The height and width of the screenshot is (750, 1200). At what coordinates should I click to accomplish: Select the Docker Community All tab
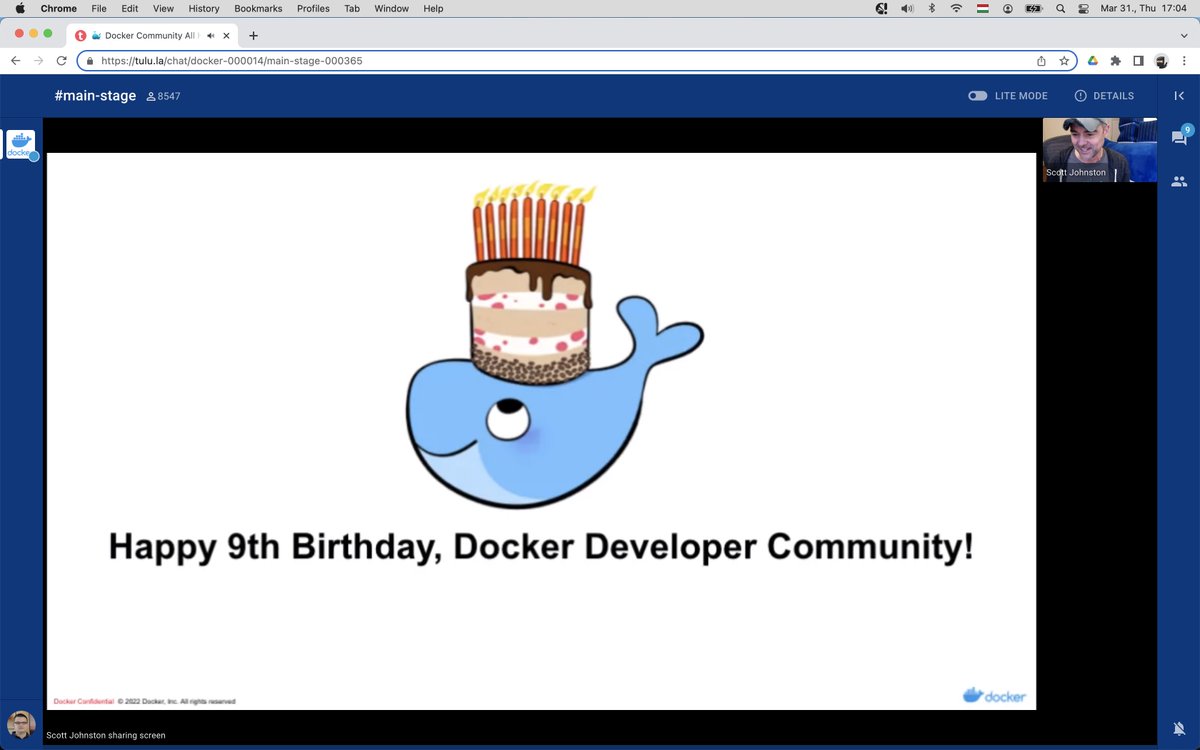pos(153,35)
